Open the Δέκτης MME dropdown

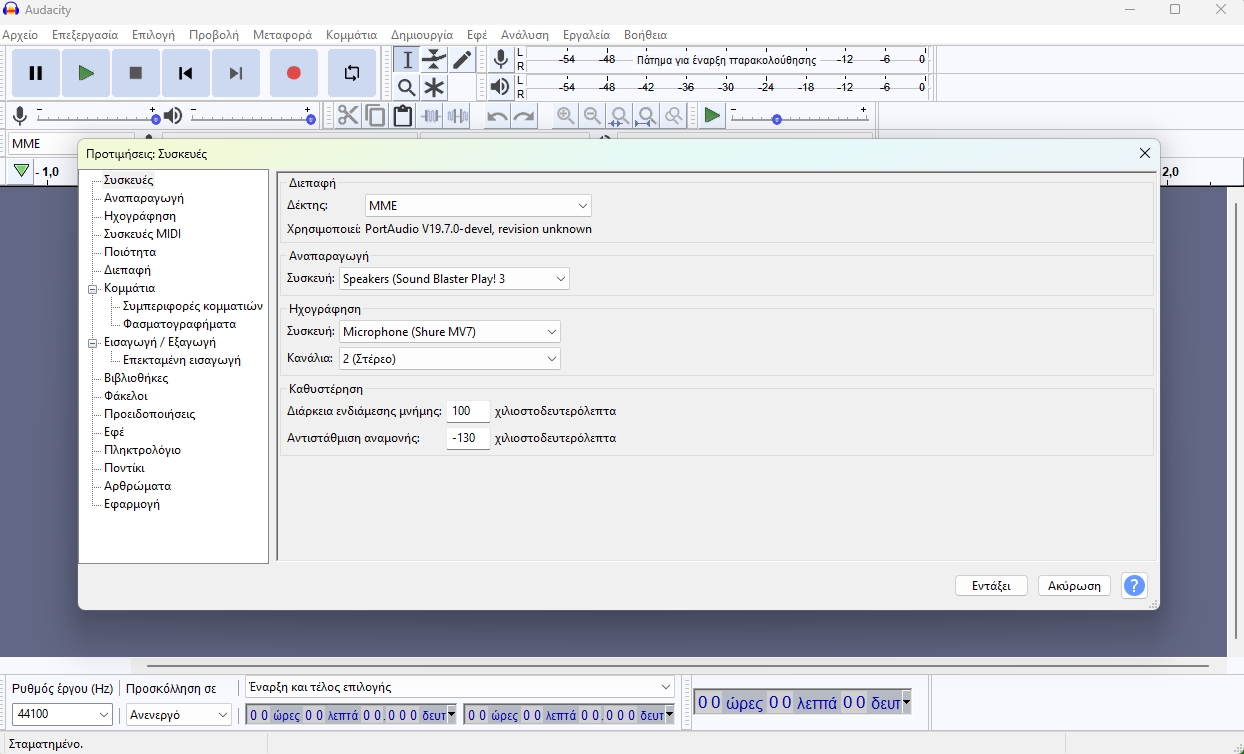(x=478, y=206)
